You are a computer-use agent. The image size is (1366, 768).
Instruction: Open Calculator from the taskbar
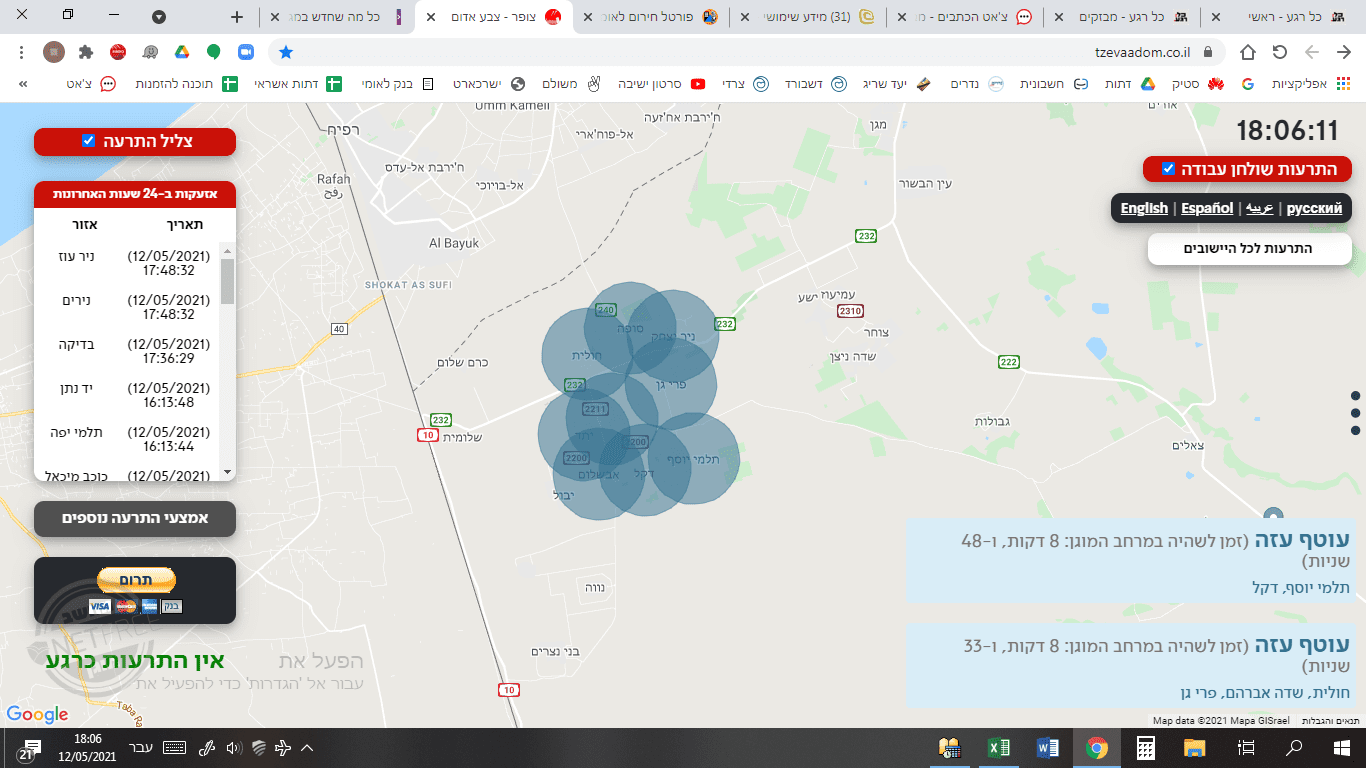tap(1146, 748)
